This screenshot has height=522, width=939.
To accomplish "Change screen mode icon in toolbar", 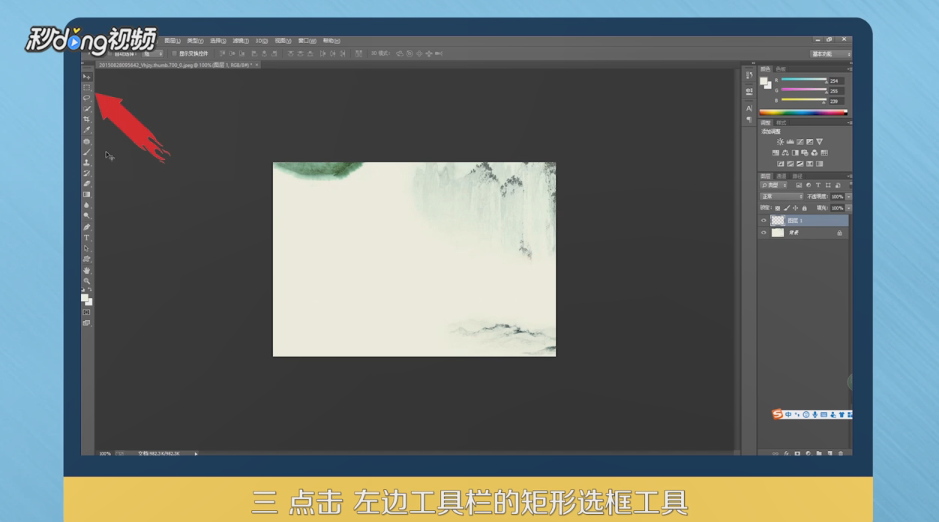I will tap(87, 323).
